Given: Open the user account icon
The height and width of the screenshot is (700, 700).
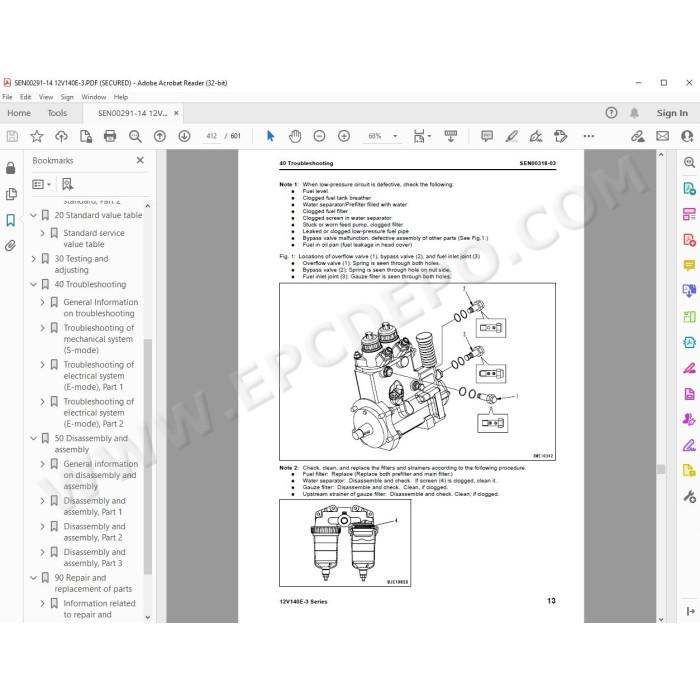Looking at the screenshot, I should pyautogui.click(x=688, y=136).
